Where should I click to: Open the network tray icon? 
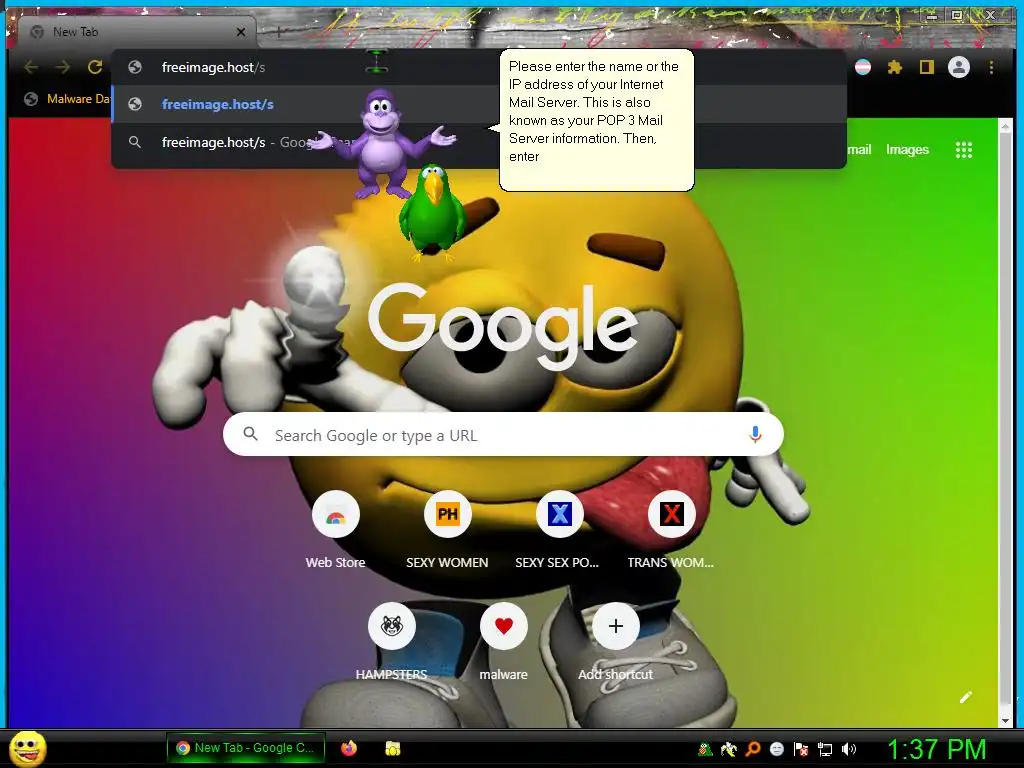[x=825, y=750]
